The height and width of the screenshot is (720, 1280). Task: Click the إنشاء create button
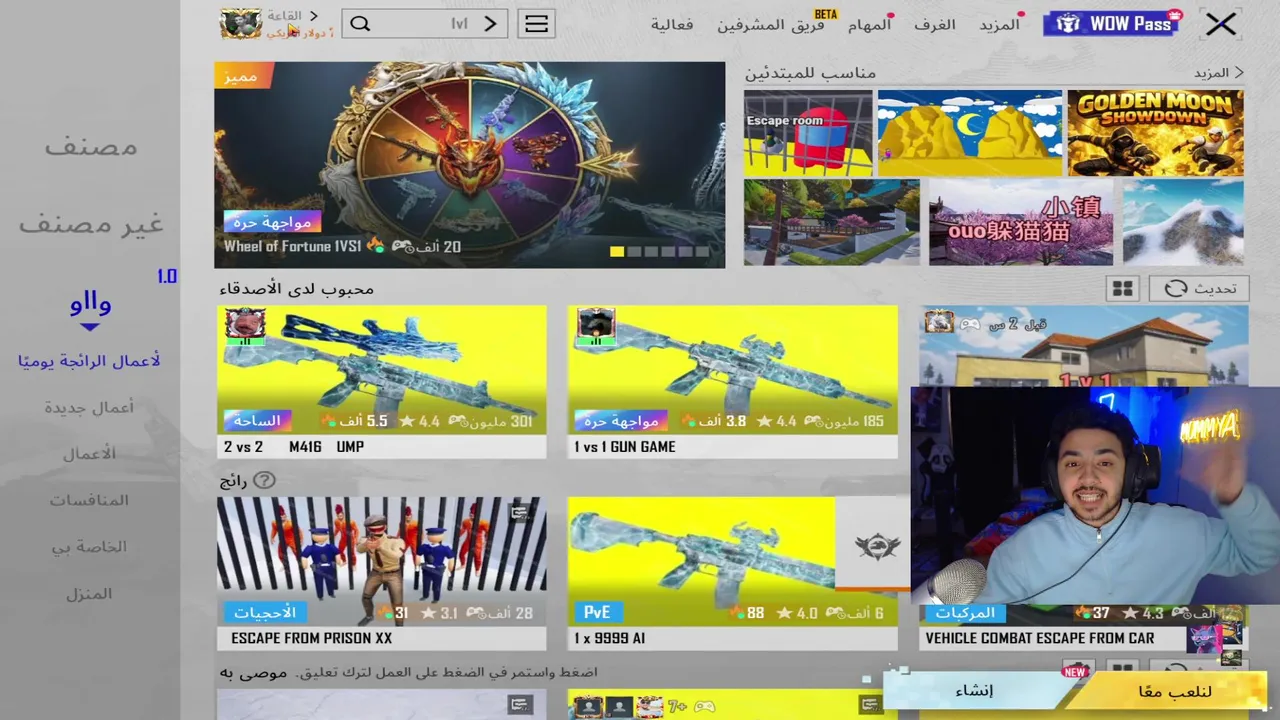click(974, 691)
